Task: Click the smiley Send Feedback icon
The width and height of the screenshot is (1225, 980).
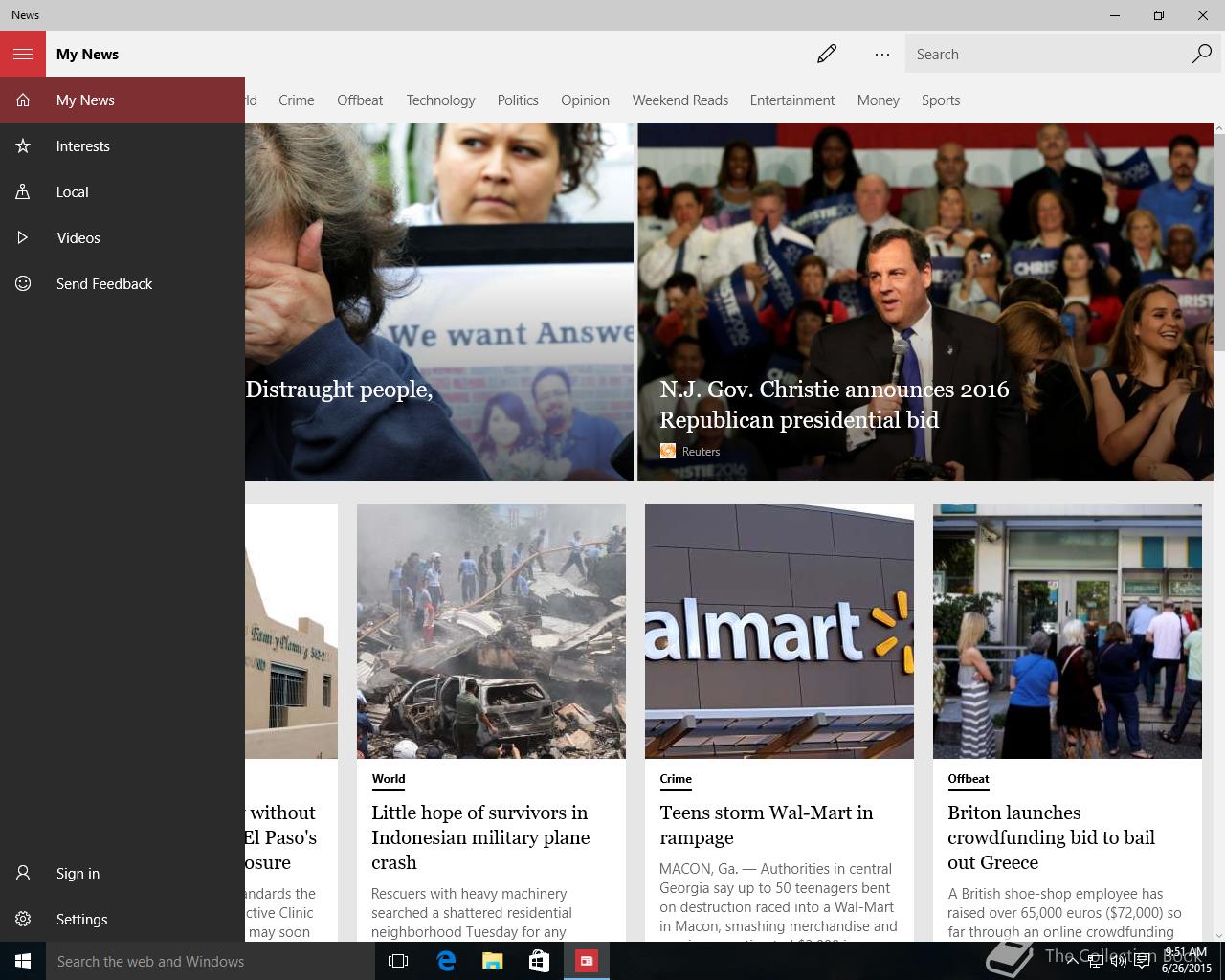Action: pos(23,283)
